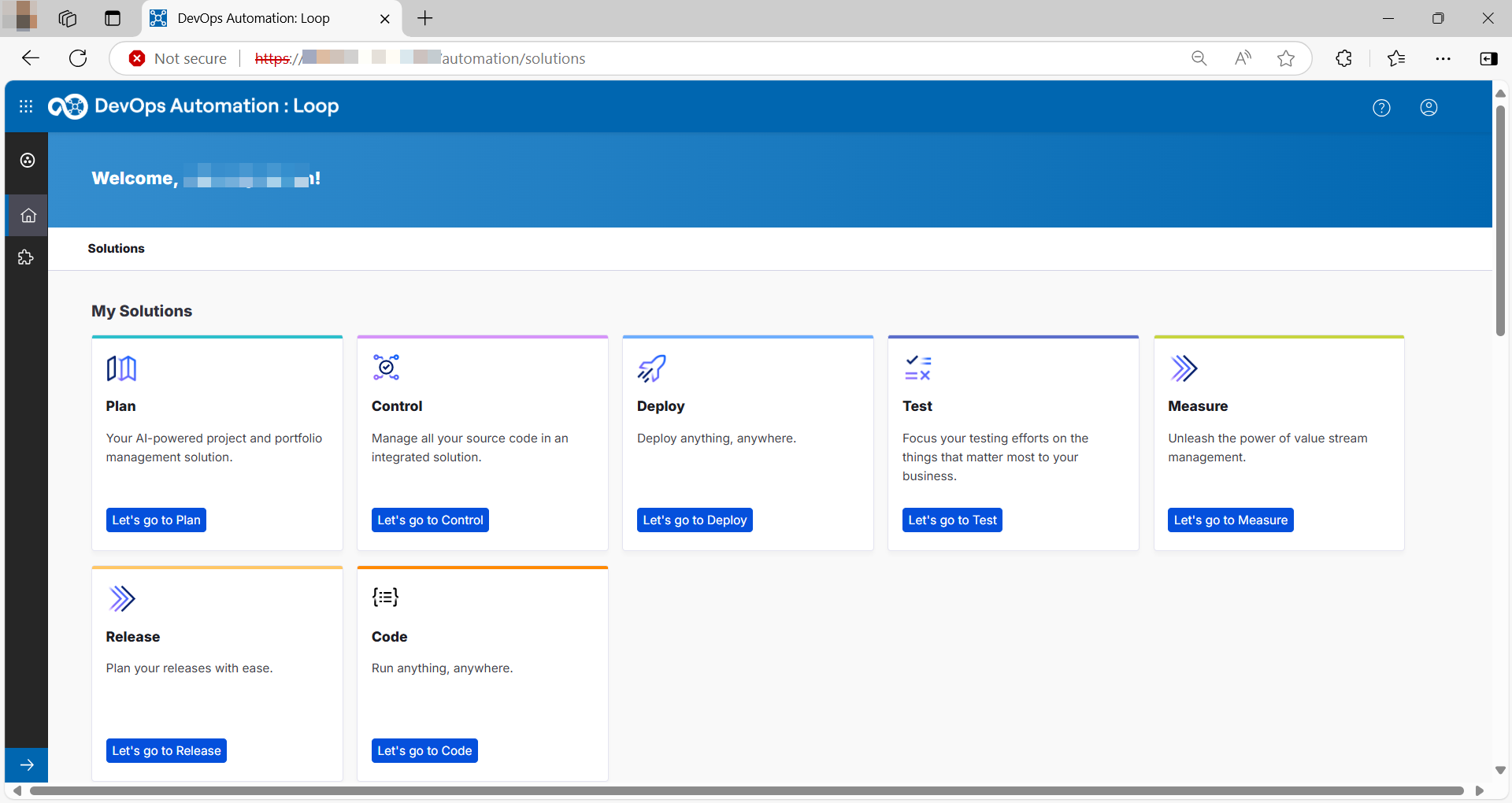The image size is (1512, 803).
Task: Click the Not secure warning icon
Action: [x=138, y=58]
